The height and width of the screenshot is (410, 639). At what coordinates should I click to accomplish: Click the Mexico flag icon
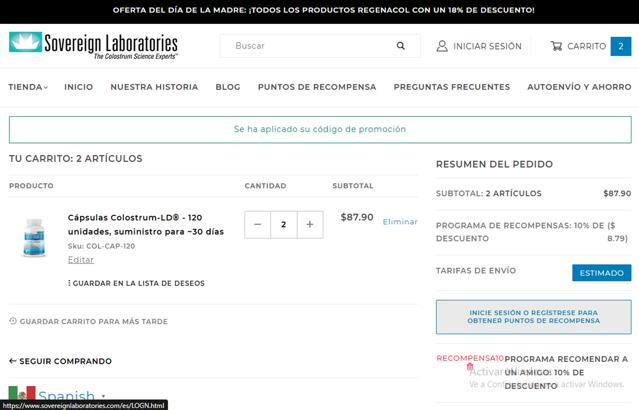coord(22,393)
